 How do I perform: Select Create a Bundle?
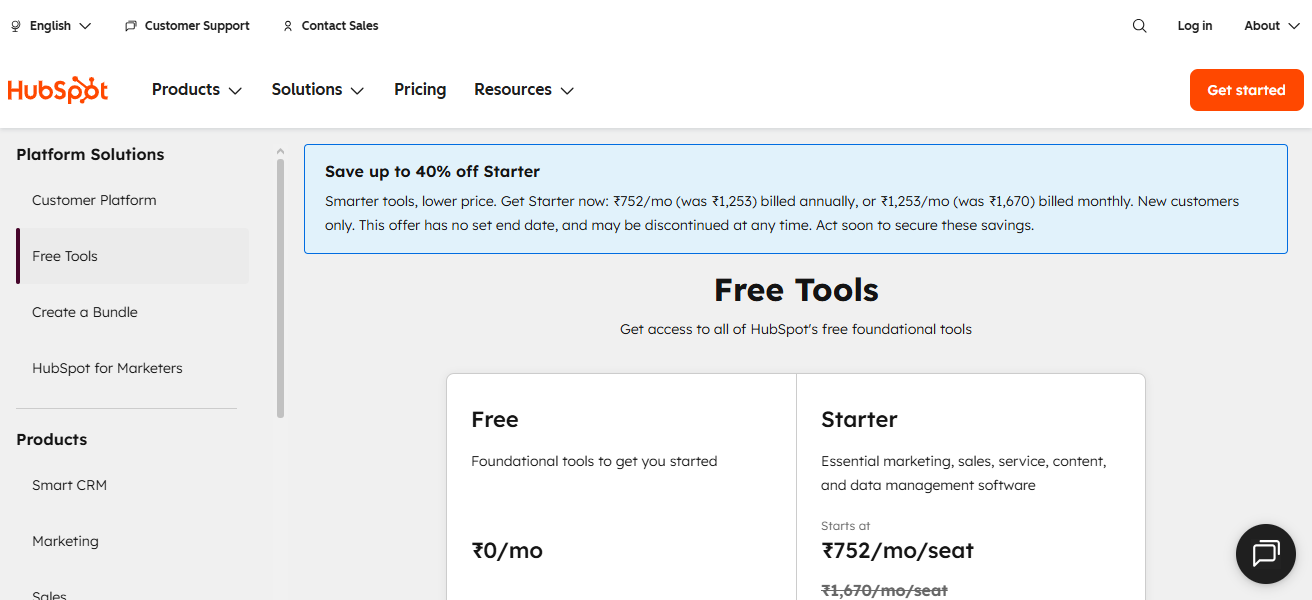click(84, 311)
